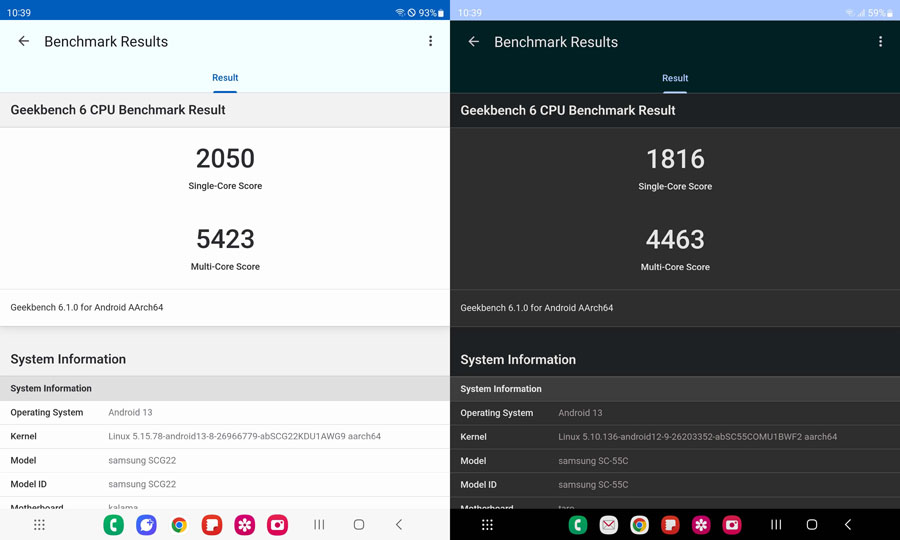
Task: Open three-dot menu in left light panel
Action: pos(430,41)
